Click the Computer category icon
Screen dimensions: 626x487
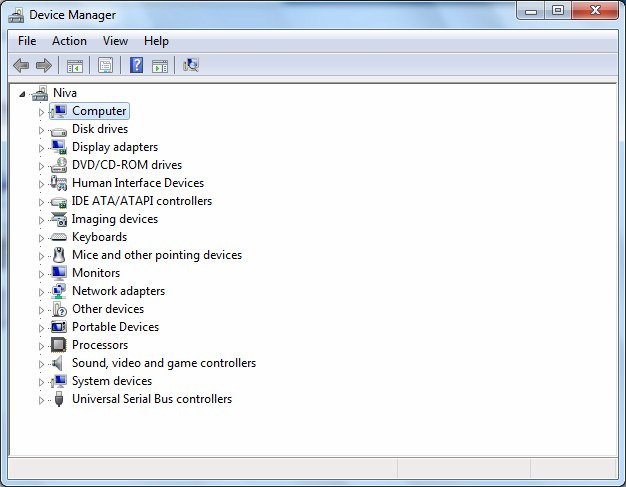(59, 111)
